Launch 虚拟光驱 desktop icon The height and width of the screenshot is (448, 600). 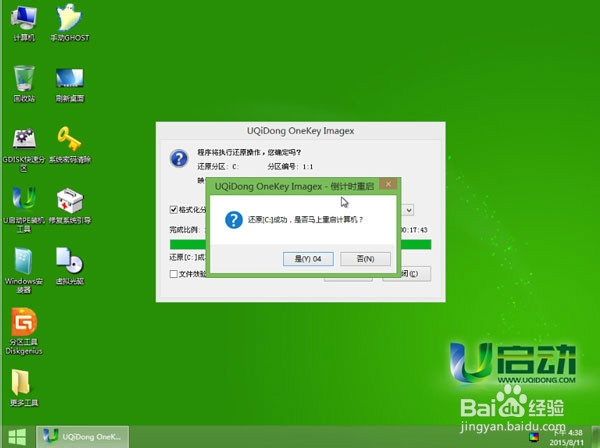[x=70, y=266]
